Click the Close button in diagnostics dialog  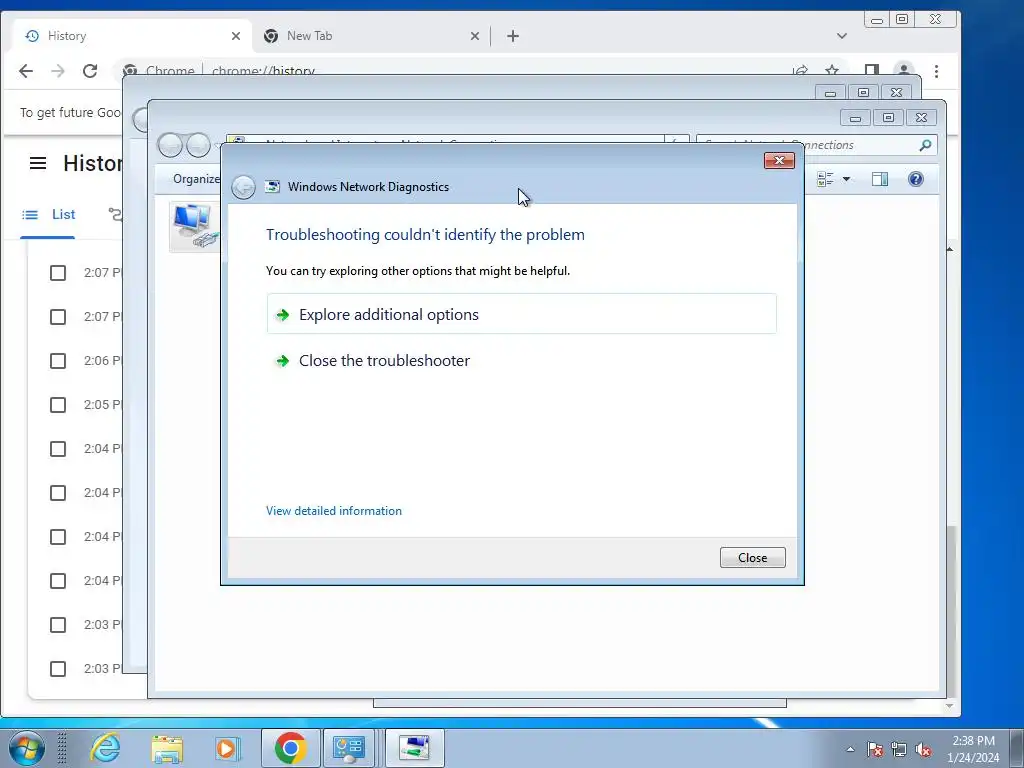tap(752, 558)
